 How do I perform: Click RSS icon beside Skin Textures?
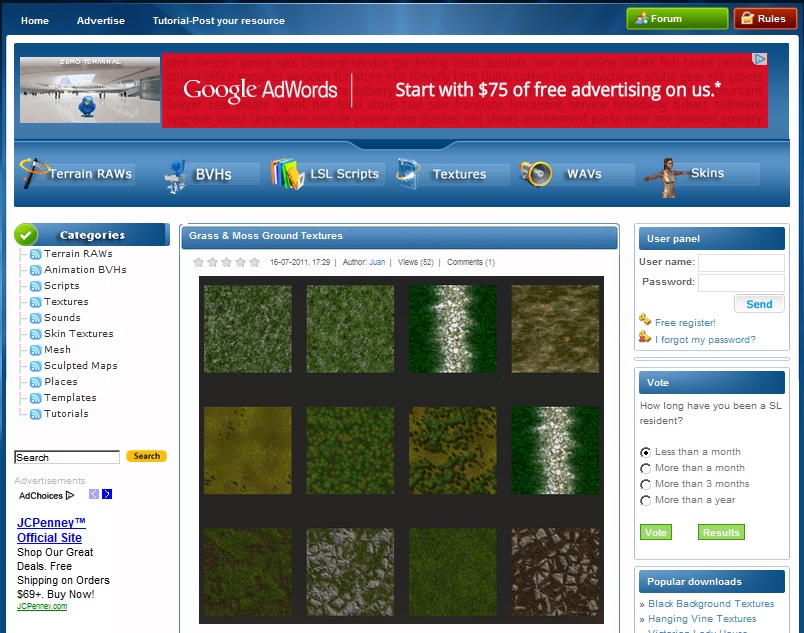pyautogui.click(x=35, y=334)
